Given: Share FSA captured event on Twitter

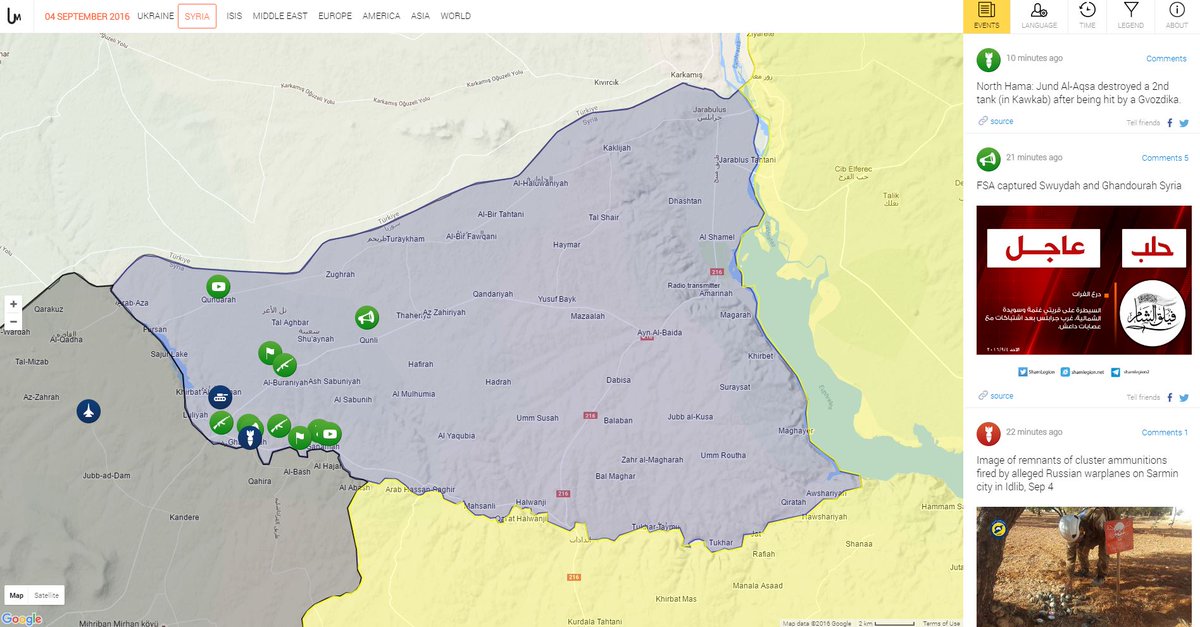Looking at the screenshot, I should (1184, 397).
